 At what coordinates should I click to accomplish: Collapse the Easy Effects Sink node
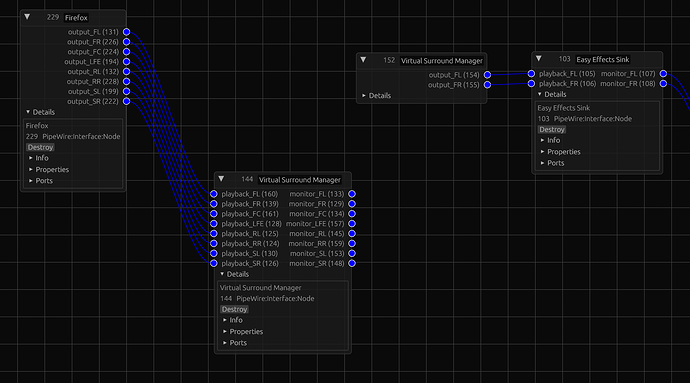[x=539, y=59]
